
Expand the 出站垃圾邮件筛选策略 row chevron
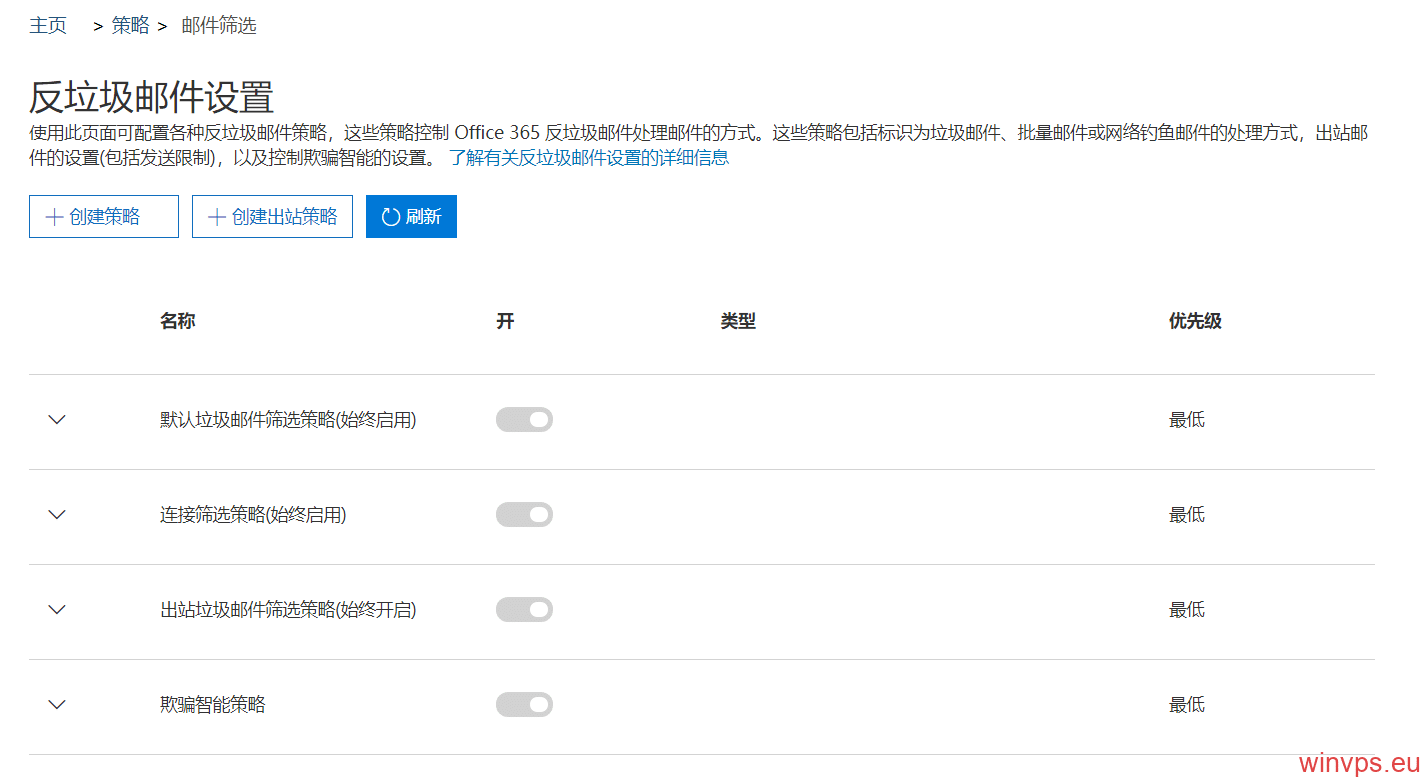point(57,610)
